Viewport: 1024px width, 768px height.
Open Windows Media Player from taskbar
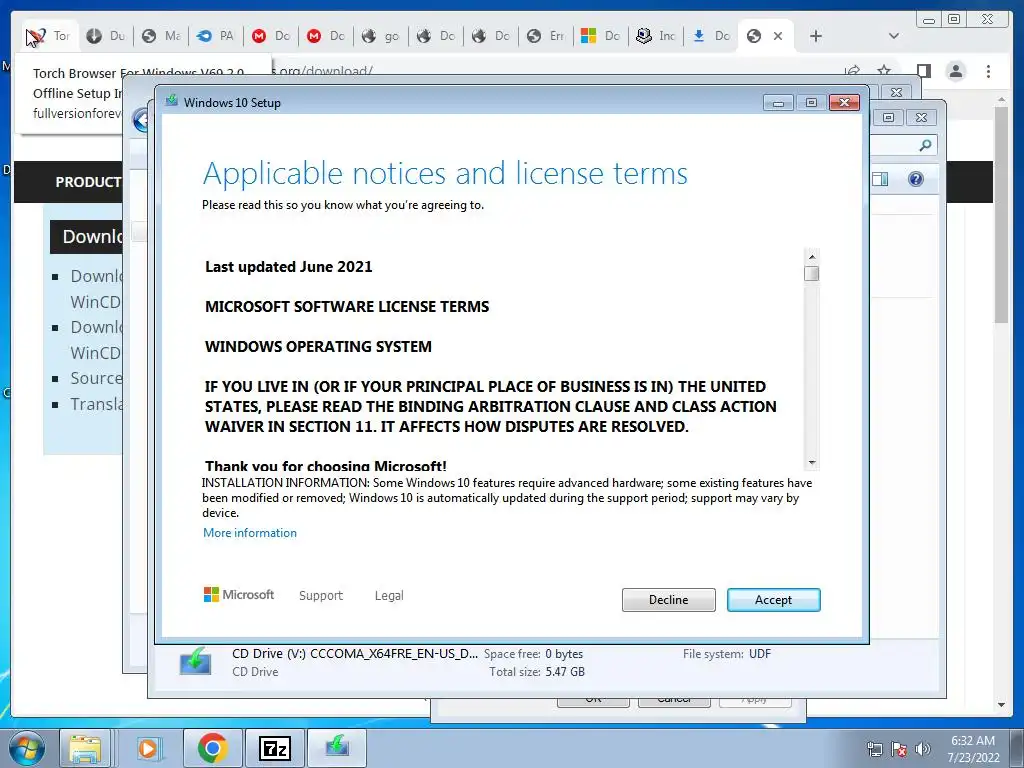[148, 748]
